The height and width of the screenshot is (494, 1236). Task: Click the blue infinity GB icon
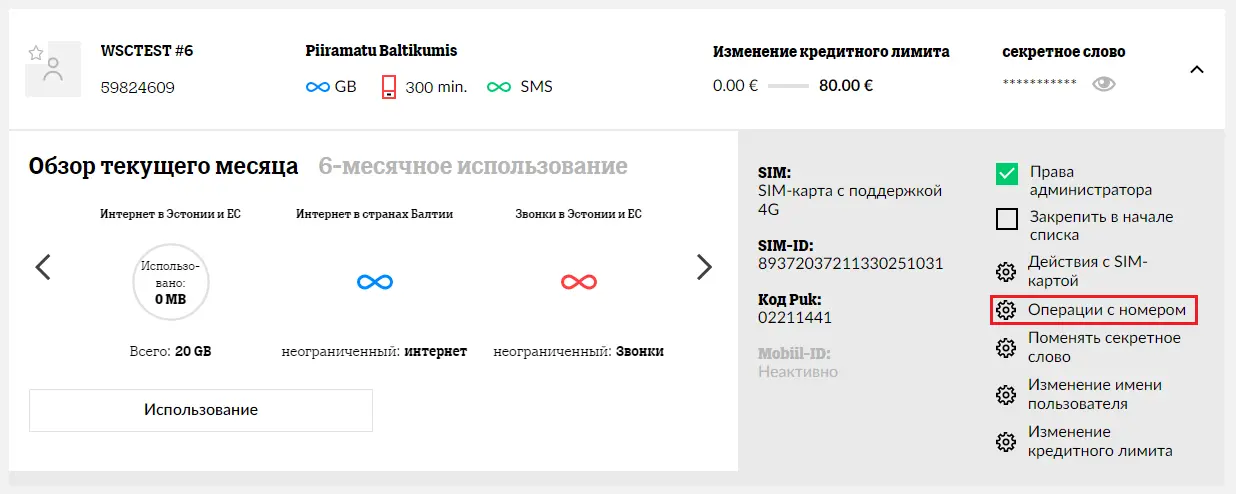318,87
